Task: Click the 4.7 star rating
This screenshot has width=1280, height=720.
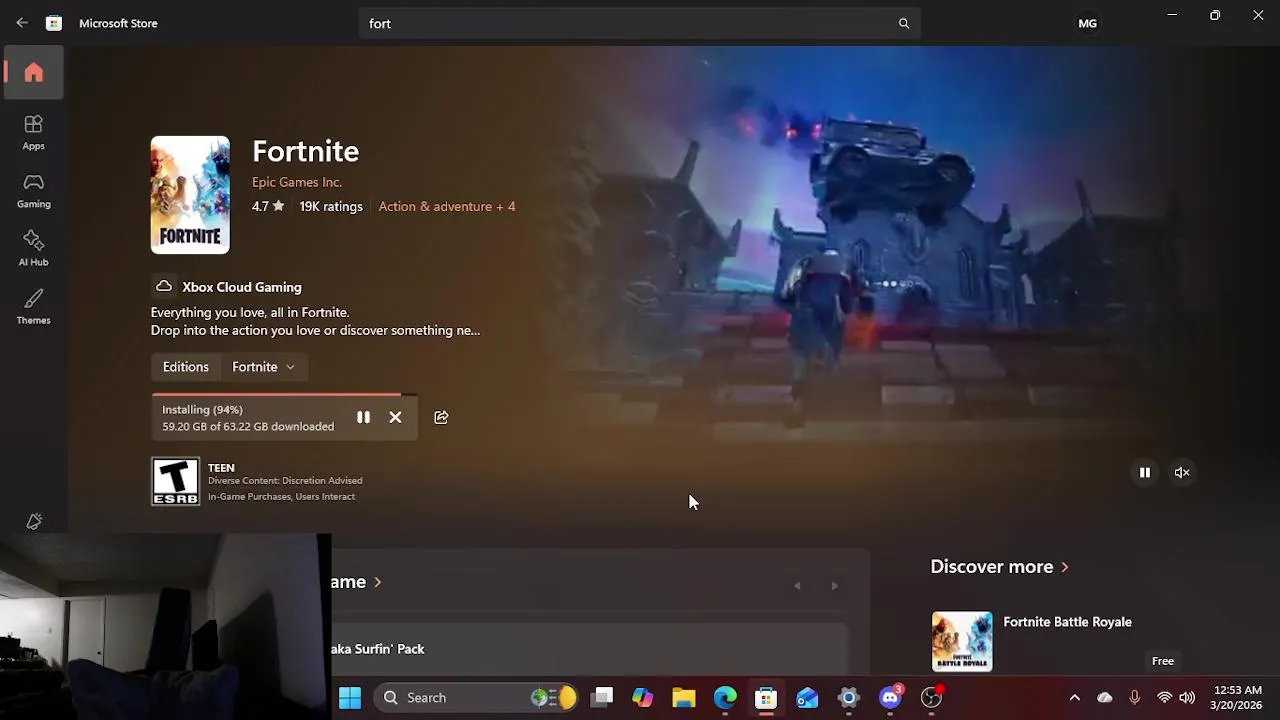Action: click(268, 206)
